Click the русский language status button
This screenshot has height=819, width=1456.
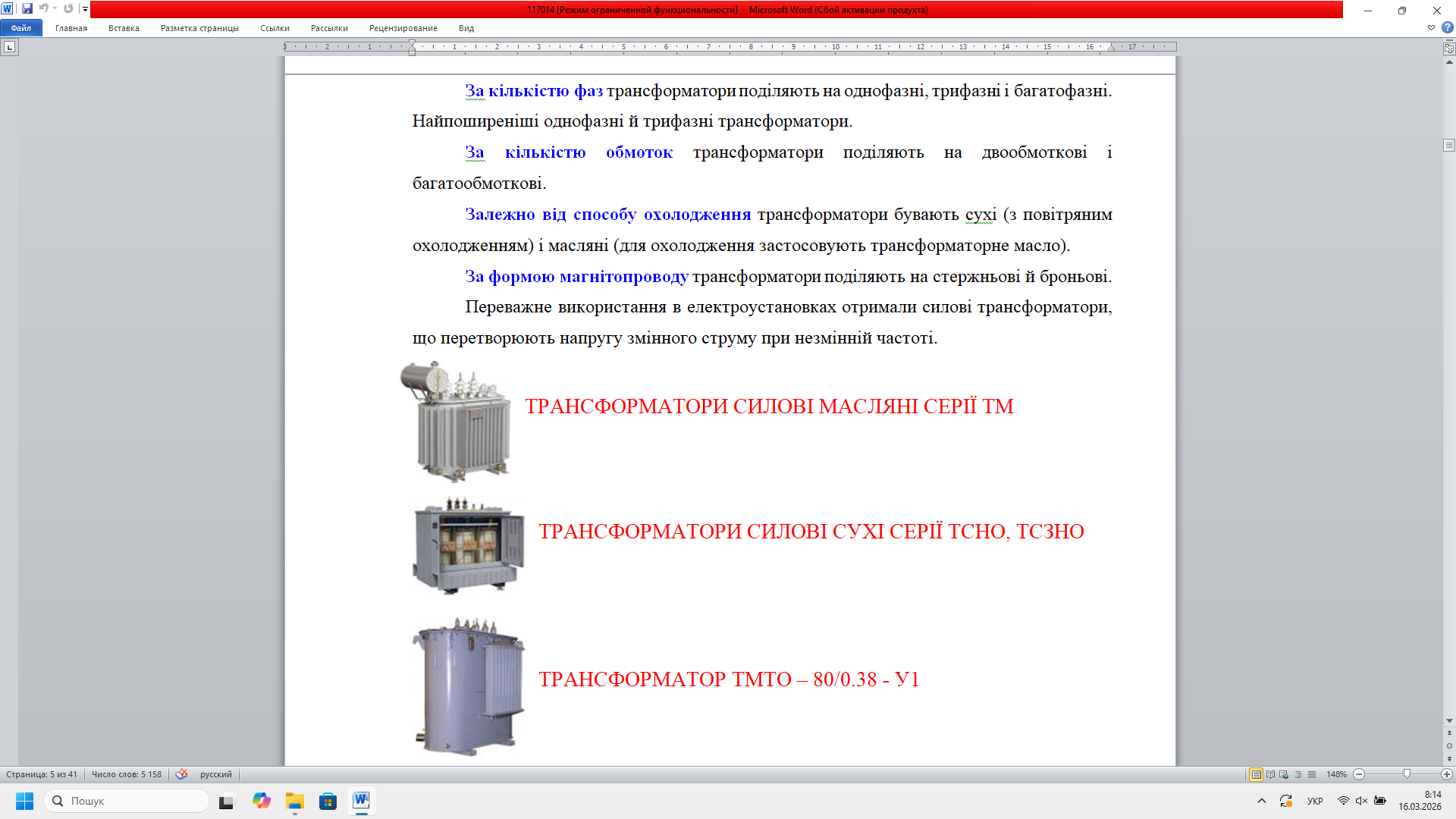pyautogui.click(x=215, y=774)
